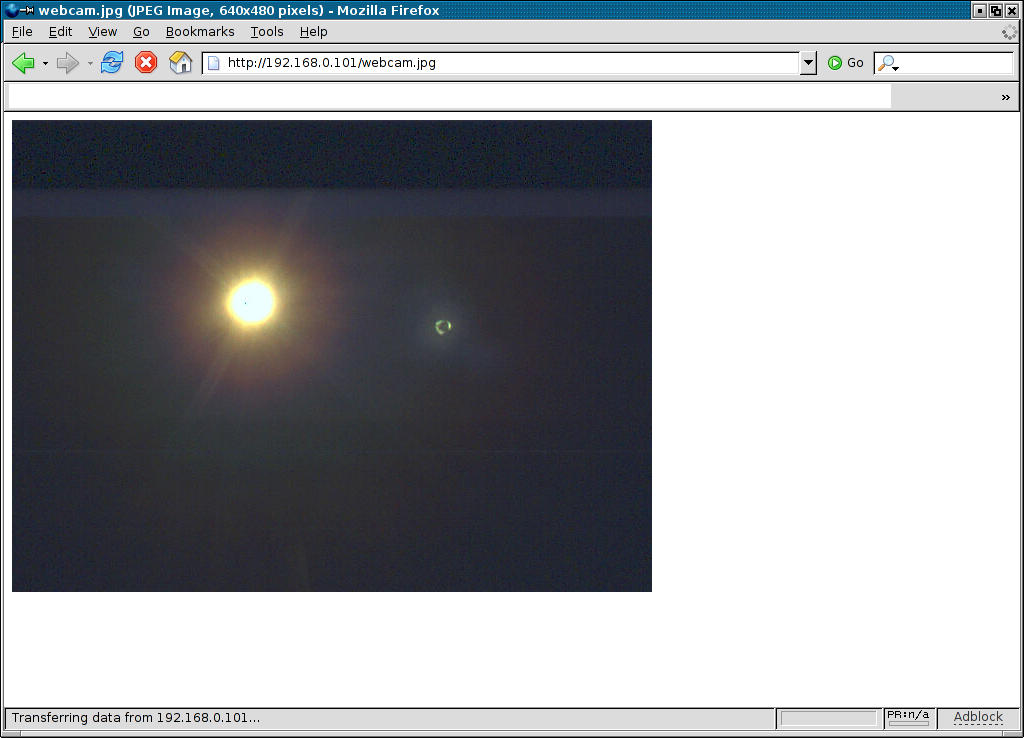Click the green Back arrow button
Screen dimensions: 1024x738
coord(24,63)
